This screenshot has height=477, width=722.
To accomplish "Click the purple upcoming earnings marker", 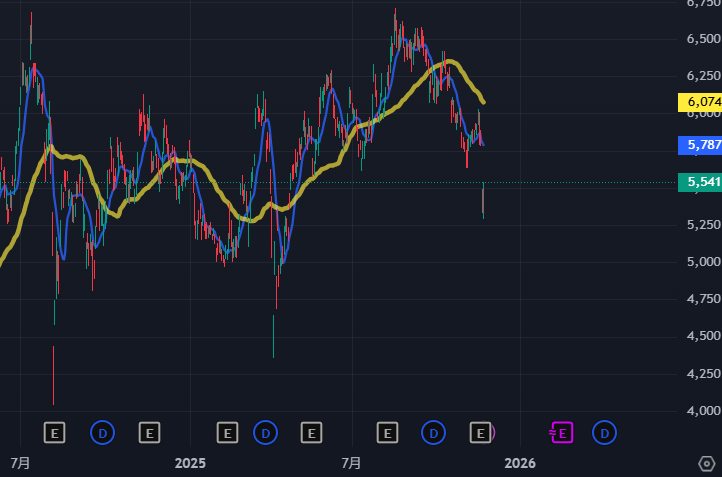I will tap(561, 432).
